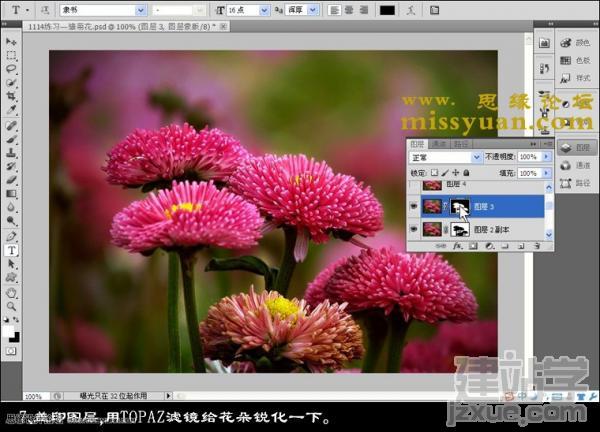Viewport: 600px width, 432px height.
Task: Align text left
Action: pyautogui.click(x=334, y=10)
